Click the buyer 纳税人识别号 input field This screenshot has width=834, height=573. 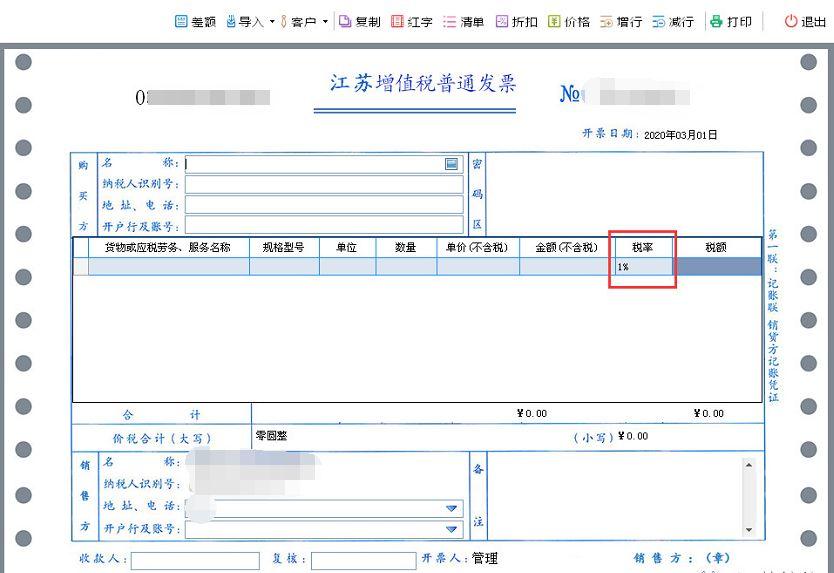tap(324, 184)
